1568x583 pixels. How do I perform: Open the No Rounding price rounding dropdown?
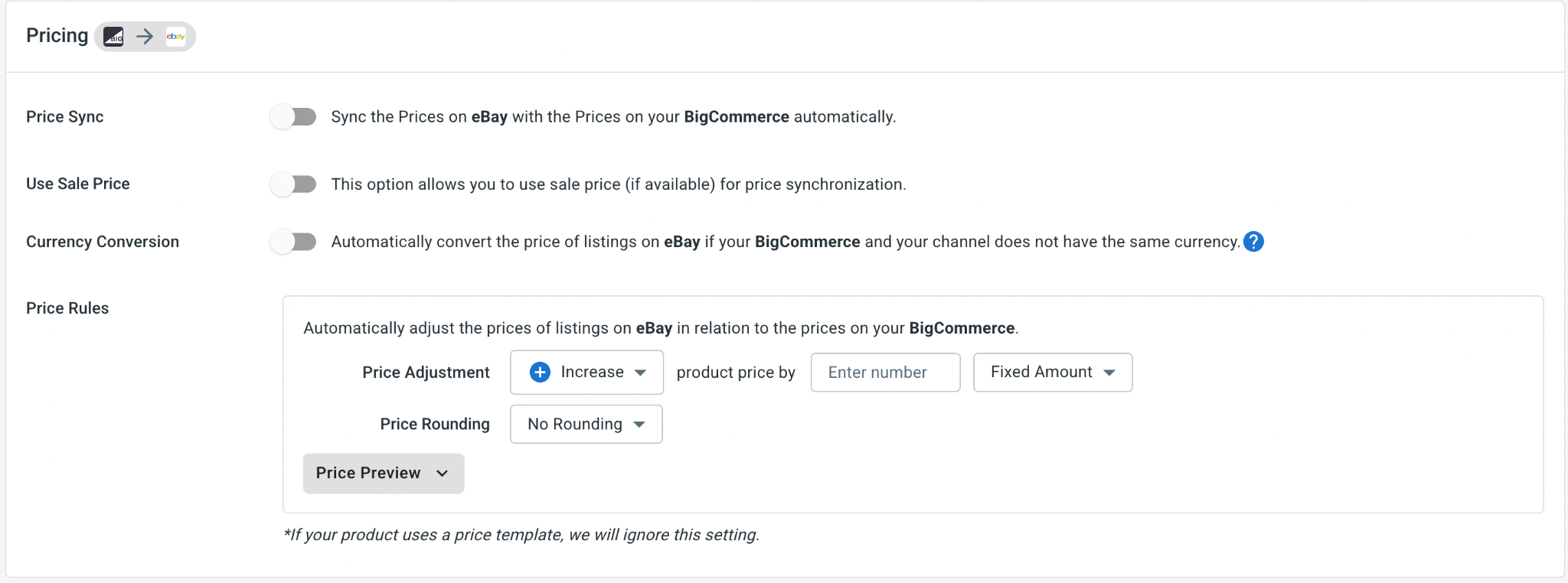pyautogui.click(x=586, y=424)
